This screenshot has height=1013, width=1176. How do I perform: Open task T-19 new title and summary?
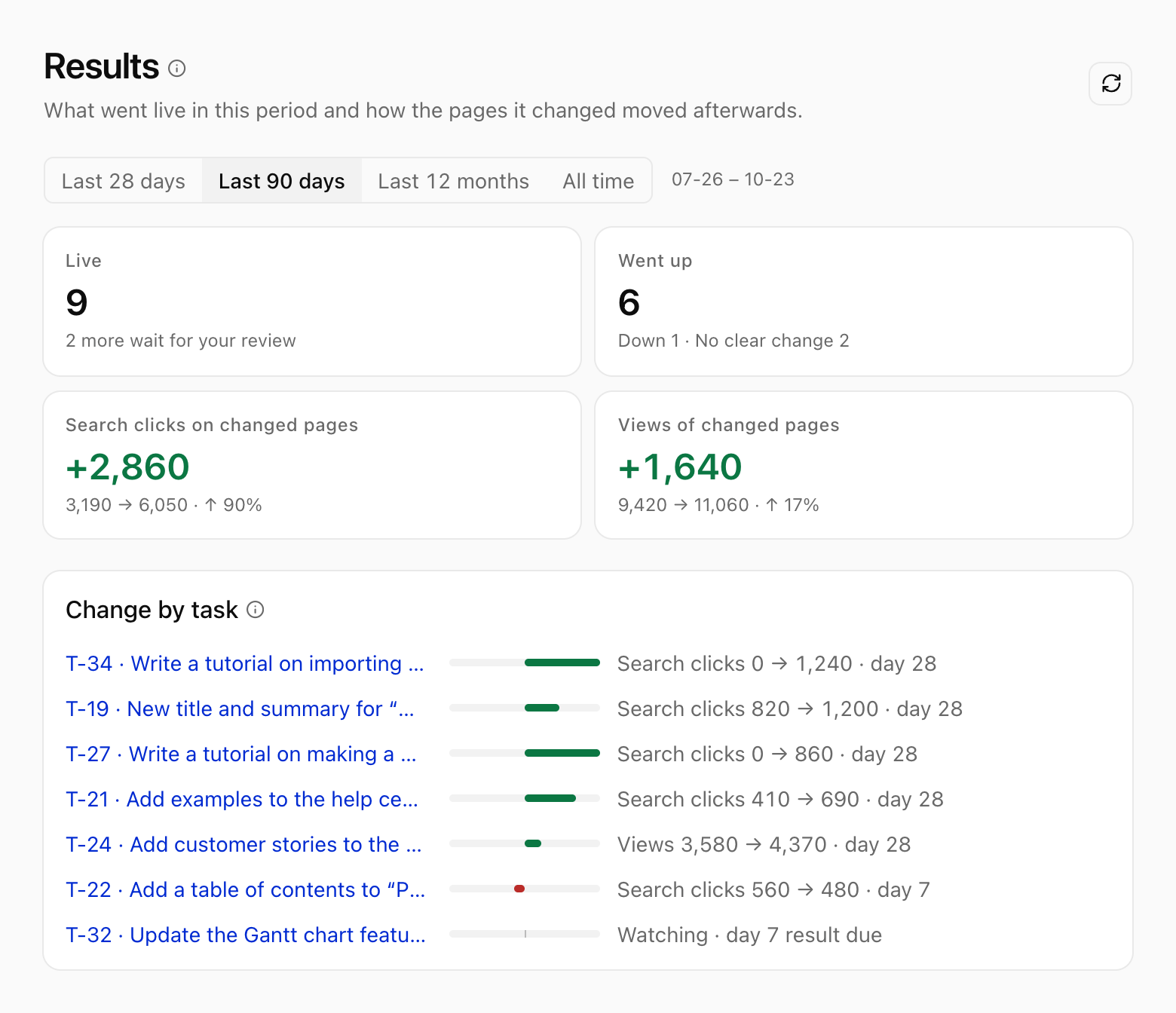240,708
